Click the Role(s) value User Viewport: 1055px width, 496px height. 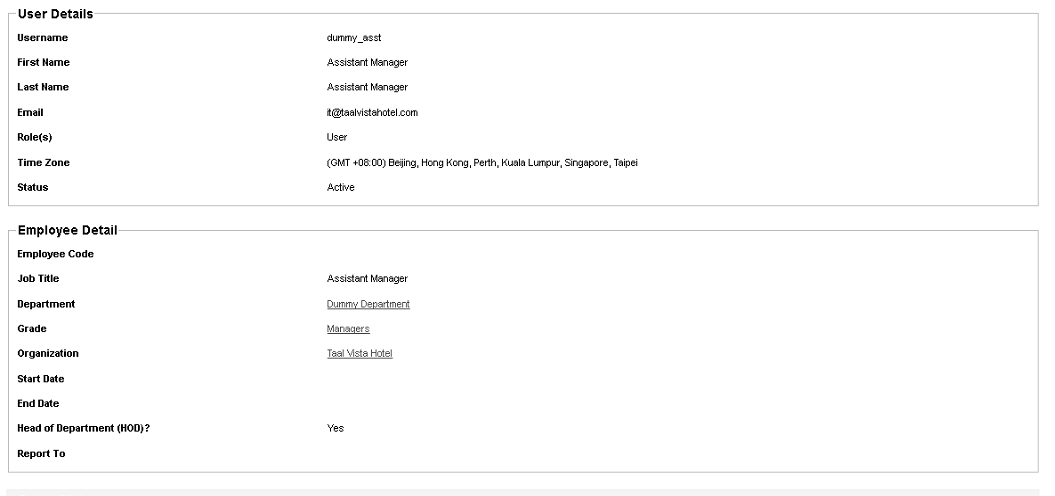click(337, 137)
